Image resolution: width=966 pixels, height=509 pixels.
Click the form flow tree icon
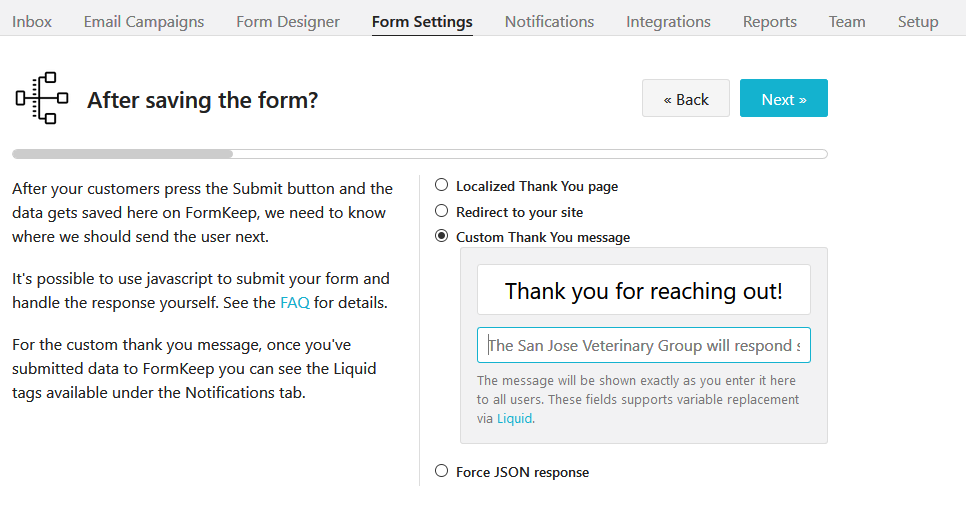pos(41,98)
